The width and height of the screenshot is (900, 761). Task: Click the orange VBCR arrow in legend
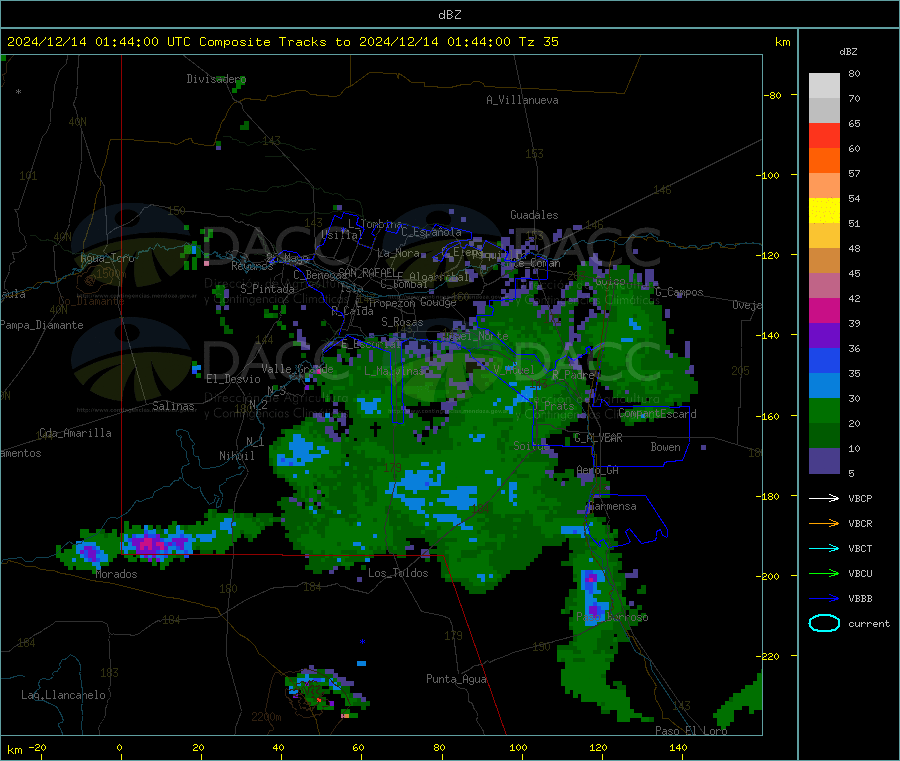(x=824, y=523)
